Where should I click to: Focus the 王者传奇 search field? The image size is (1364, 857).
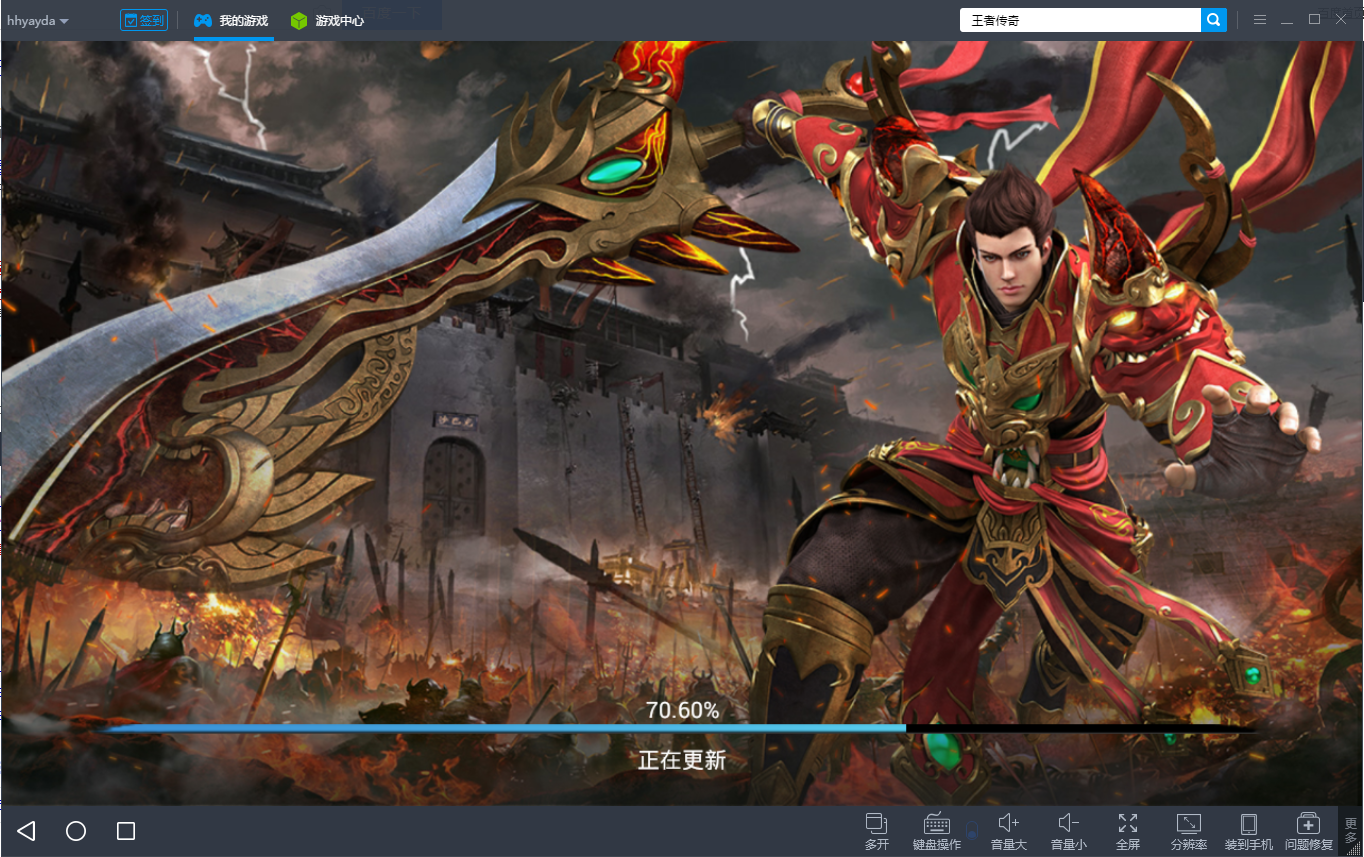coord(1080,20)
